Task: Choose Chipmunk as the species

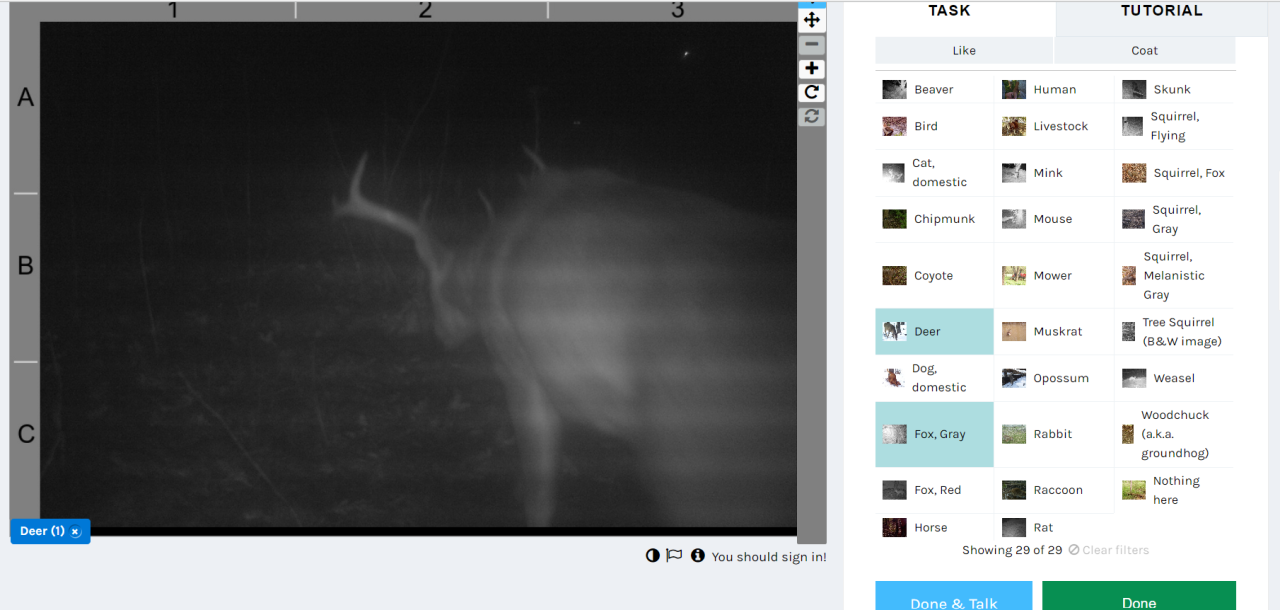Action: click(935, 219)
